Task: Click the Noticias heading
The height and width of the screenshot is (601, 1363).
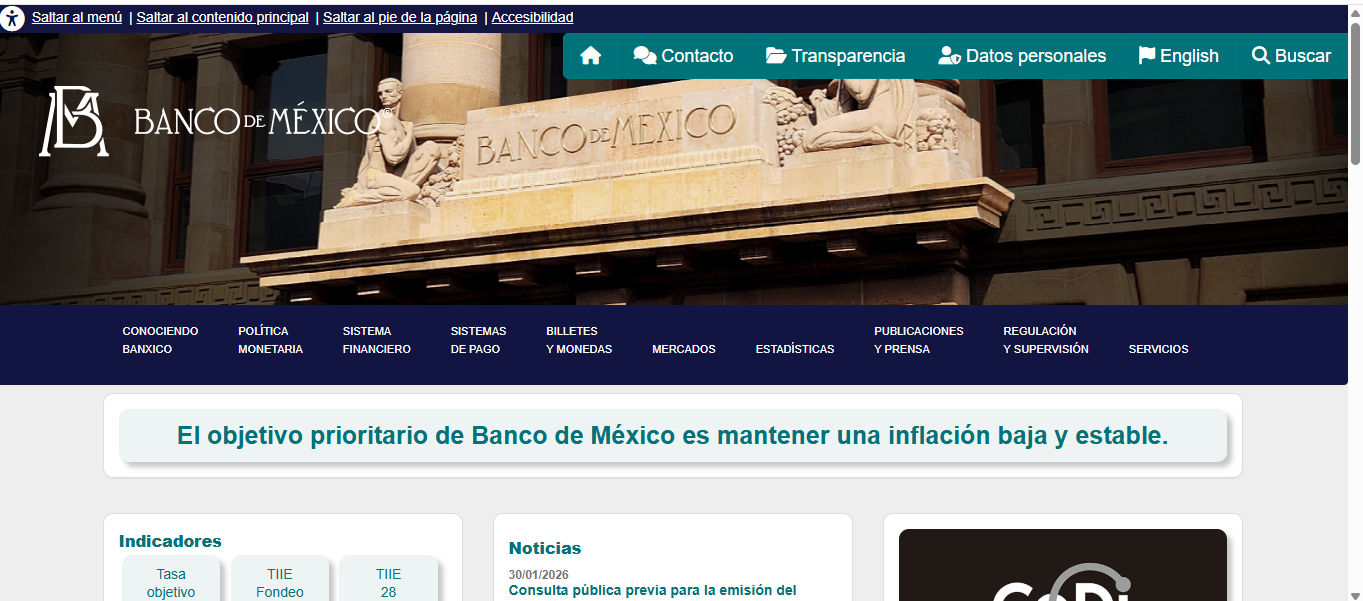Action: (545, 548)
